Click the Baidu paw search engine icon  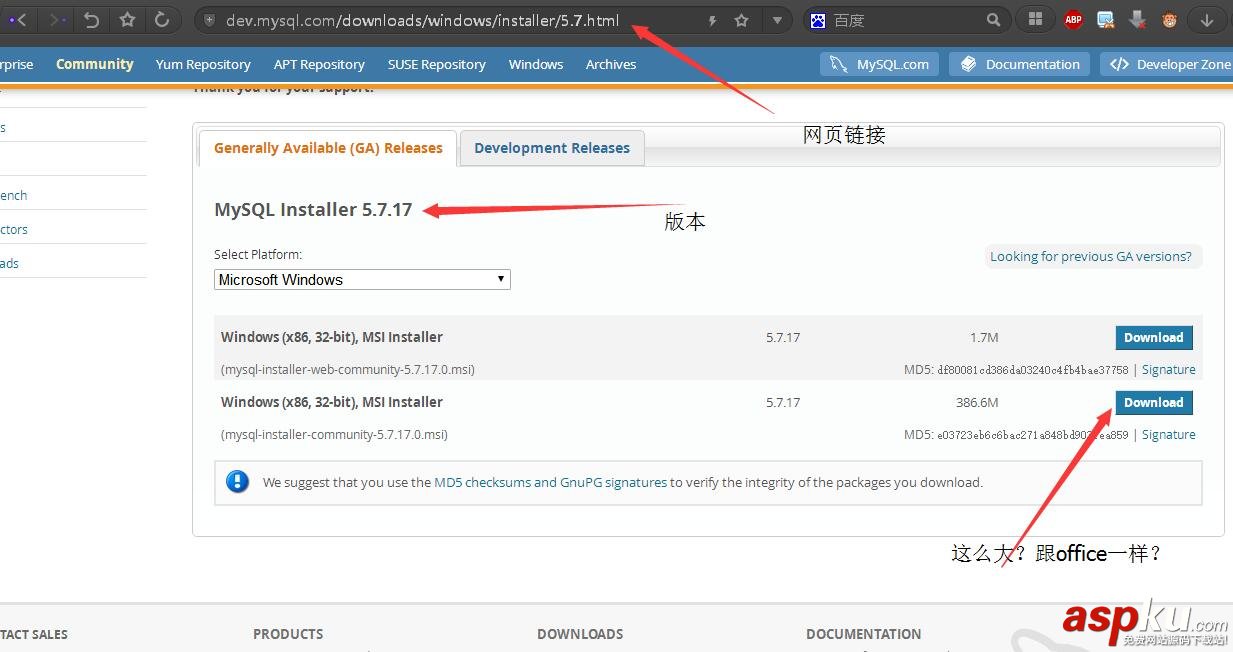(819, 20)
